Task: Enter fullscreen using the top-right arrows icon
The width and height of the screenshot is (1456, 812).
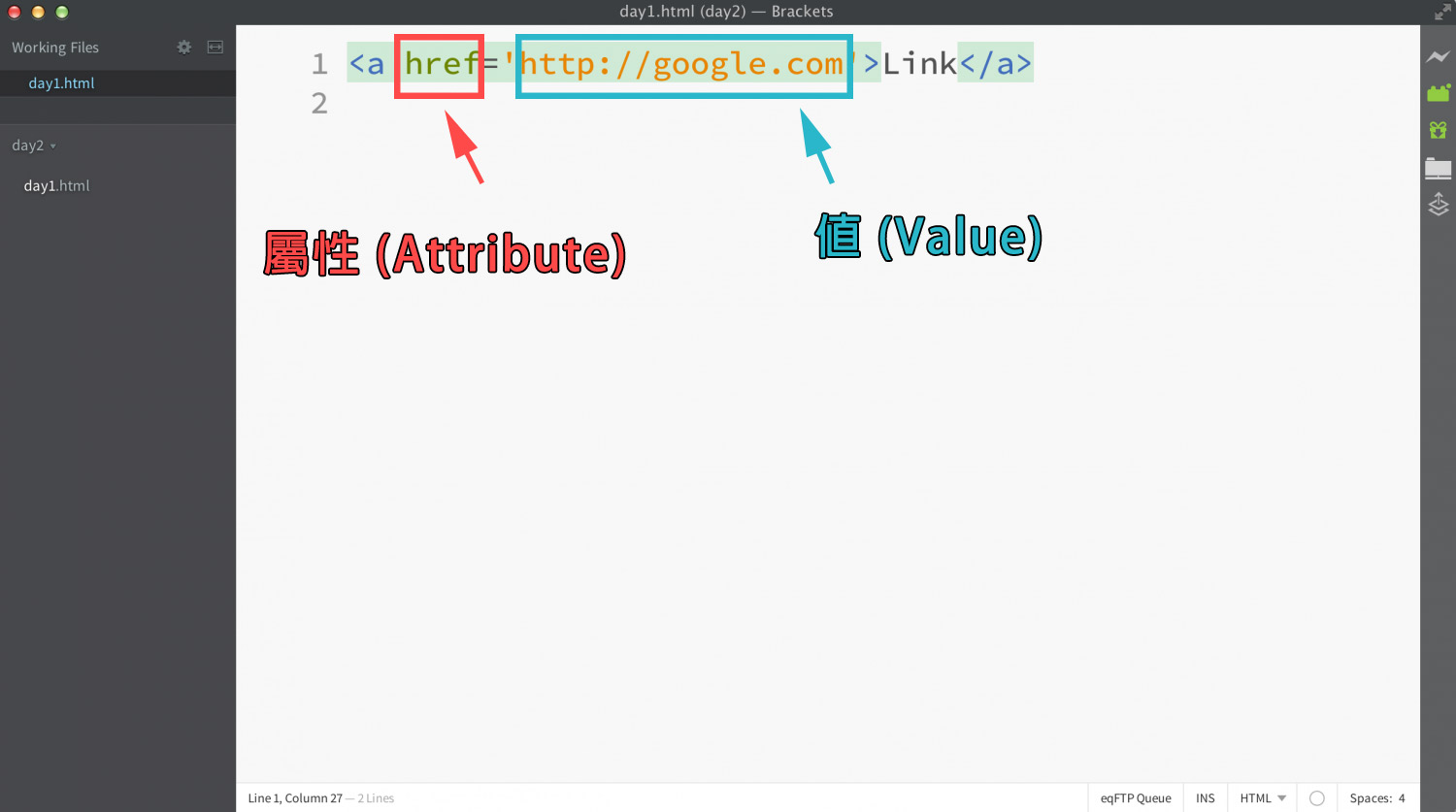Action: coord(1442,12)
